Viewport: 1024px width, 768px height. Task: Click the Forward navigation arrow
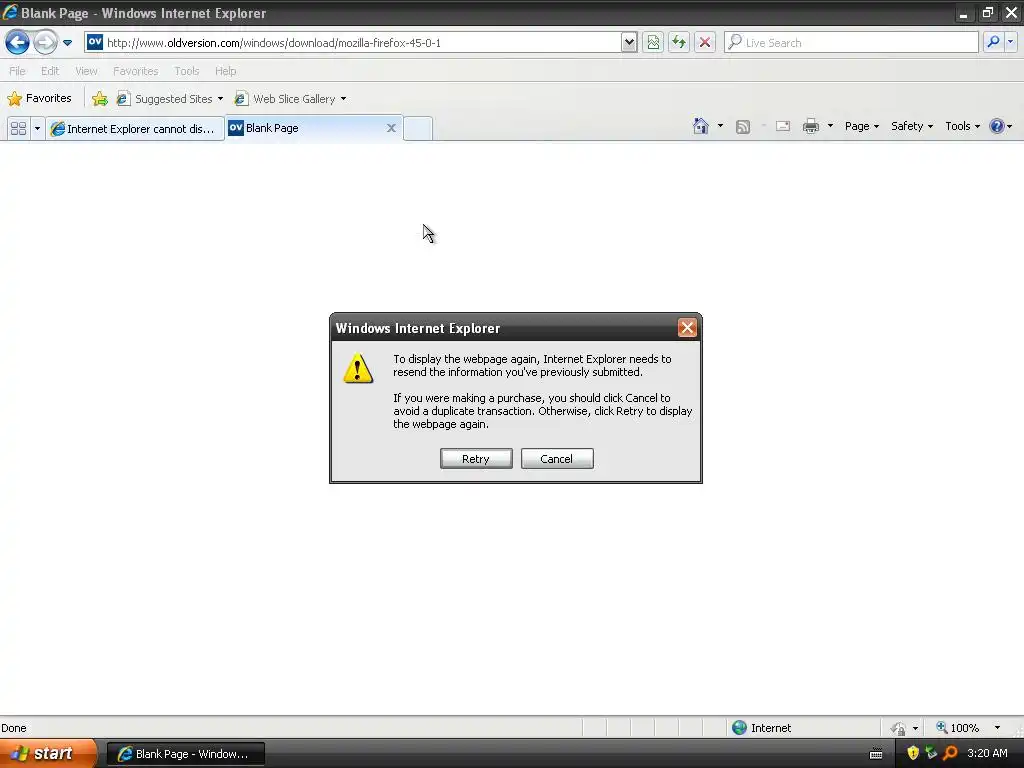[x=45, y=42]
